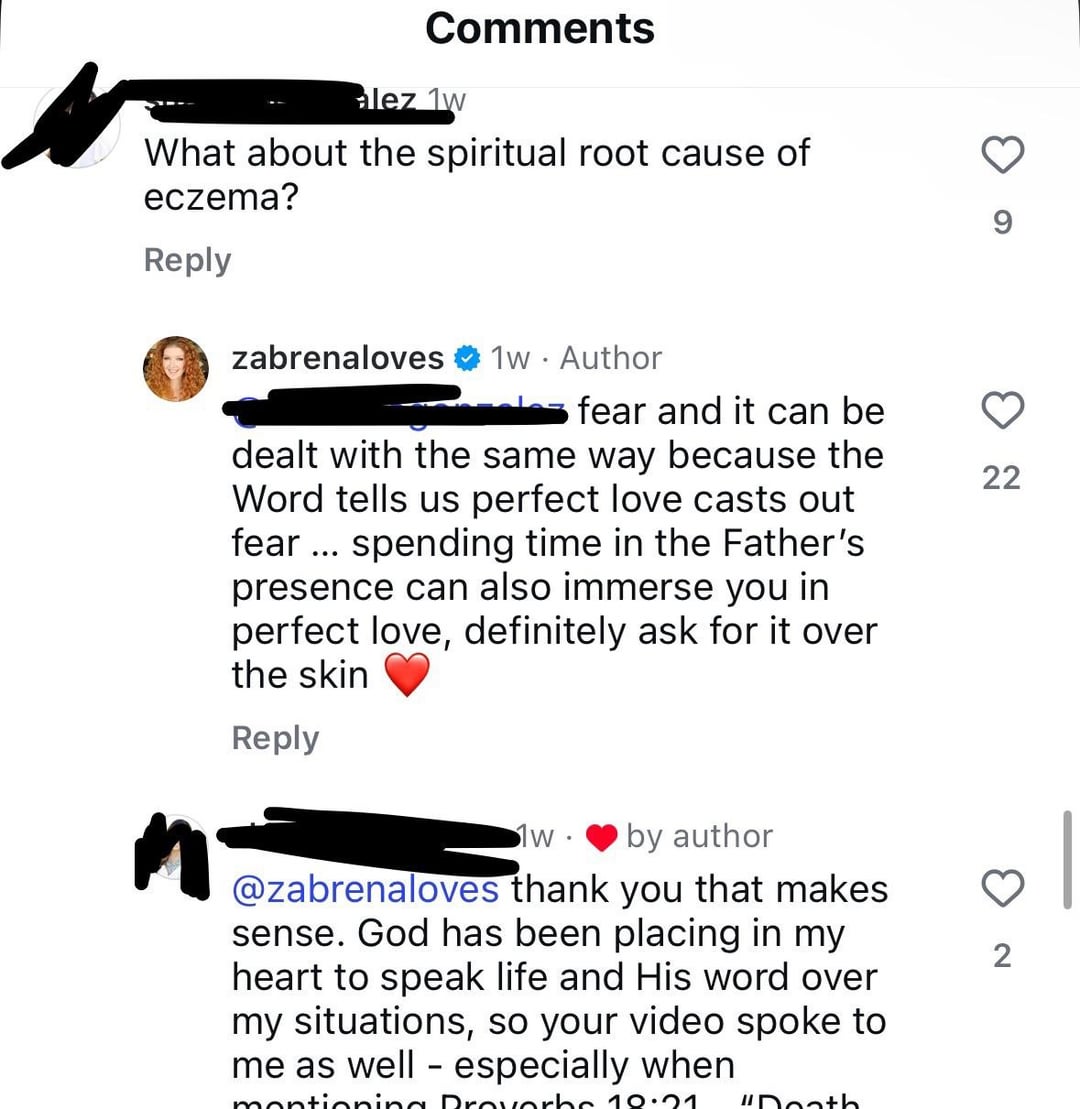Tap the blue verified badge
Screen dimensions: 1080x1109
click(465, 358)
